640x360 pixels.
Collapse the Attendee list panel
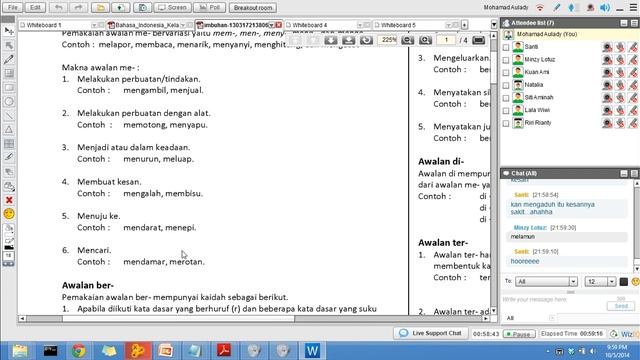click(624, 23)
